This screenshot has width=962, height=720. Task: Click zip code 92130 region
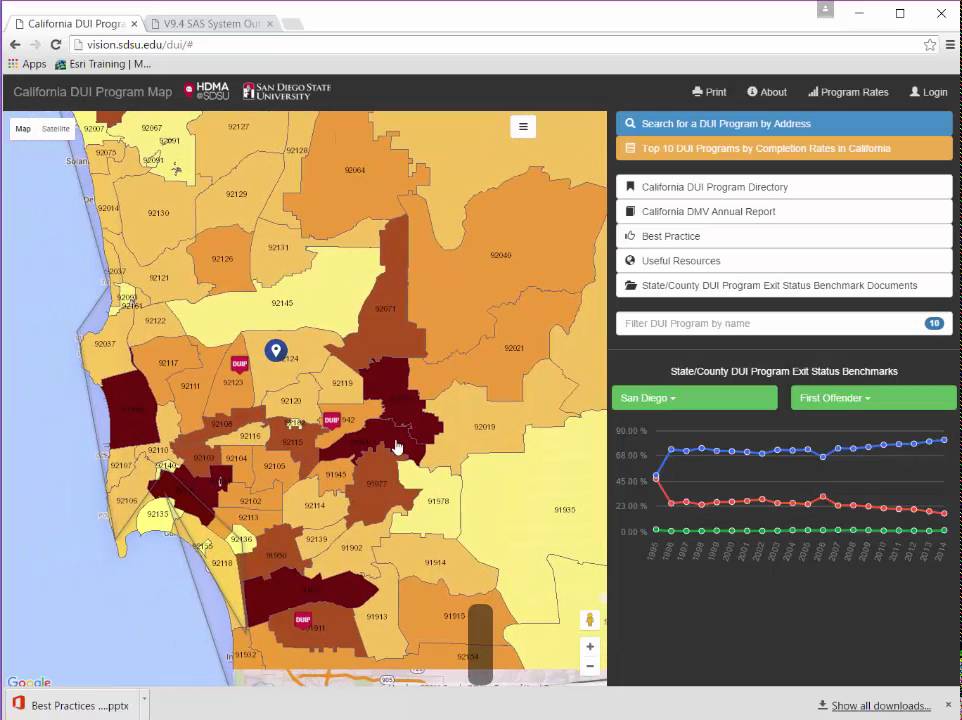click(158, 213)
